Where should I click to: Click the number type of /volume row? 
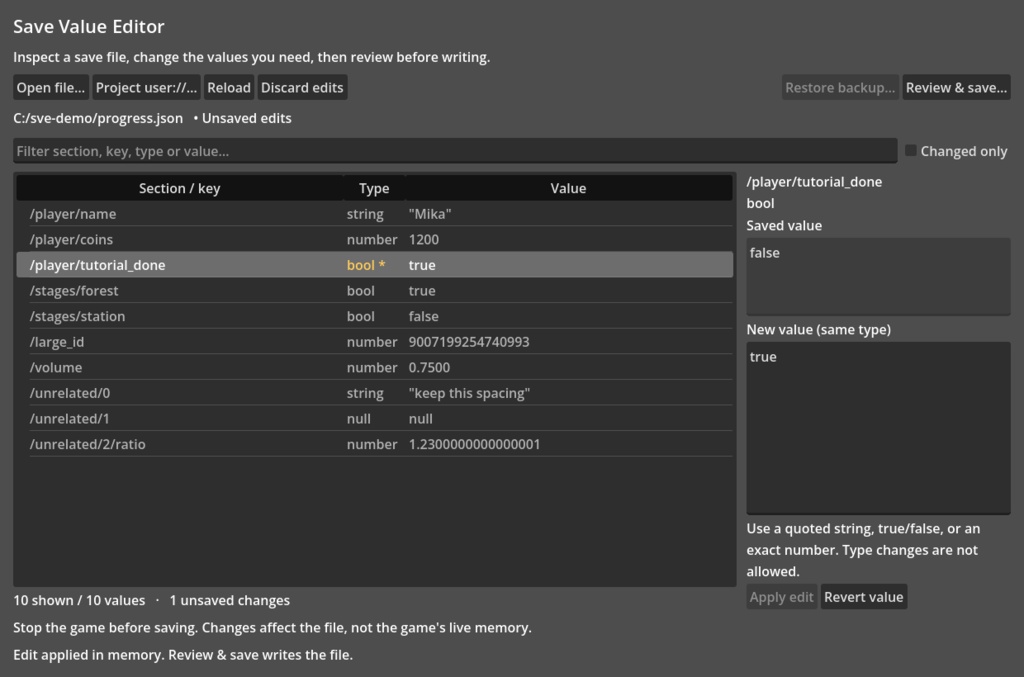pos(372,367)
